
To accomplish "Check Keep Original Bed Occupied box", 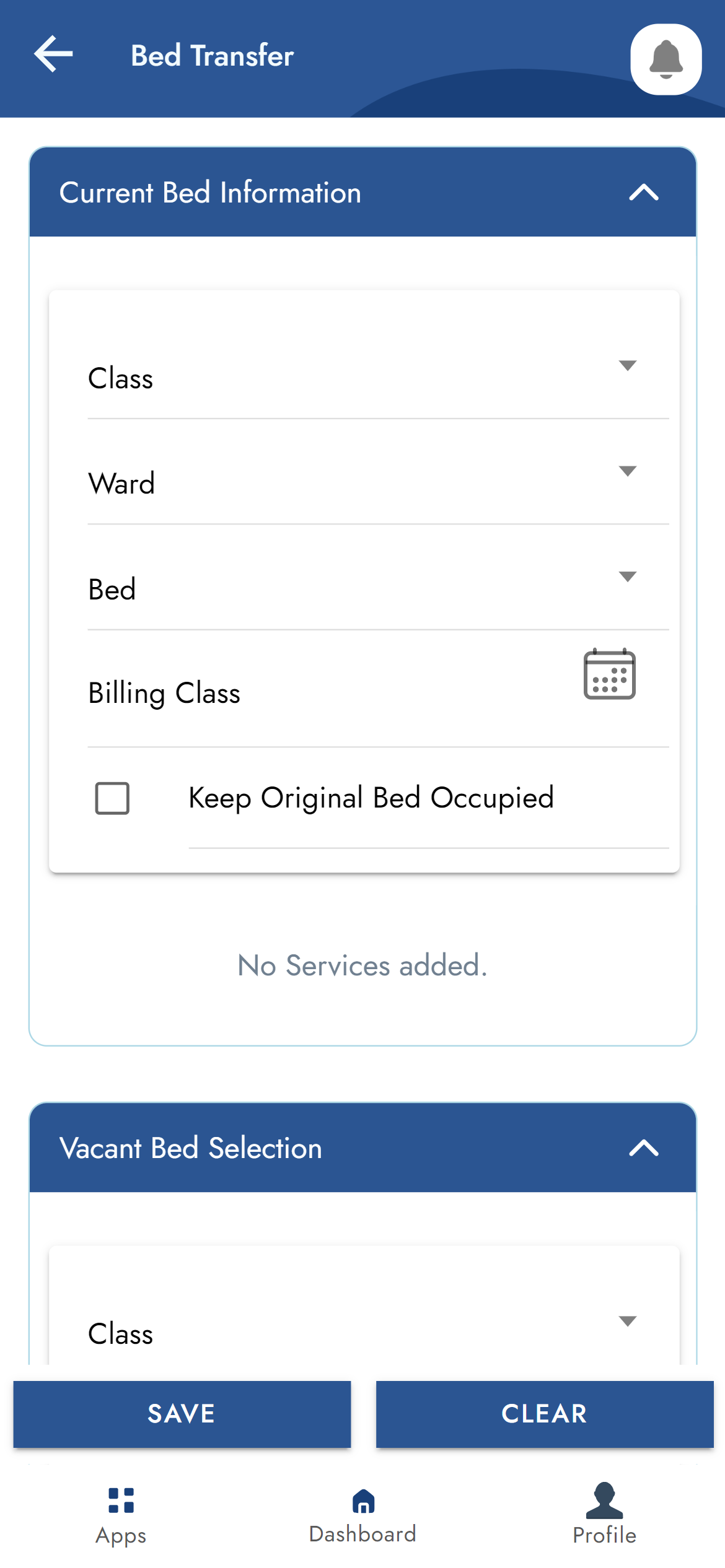I will 112,798.
